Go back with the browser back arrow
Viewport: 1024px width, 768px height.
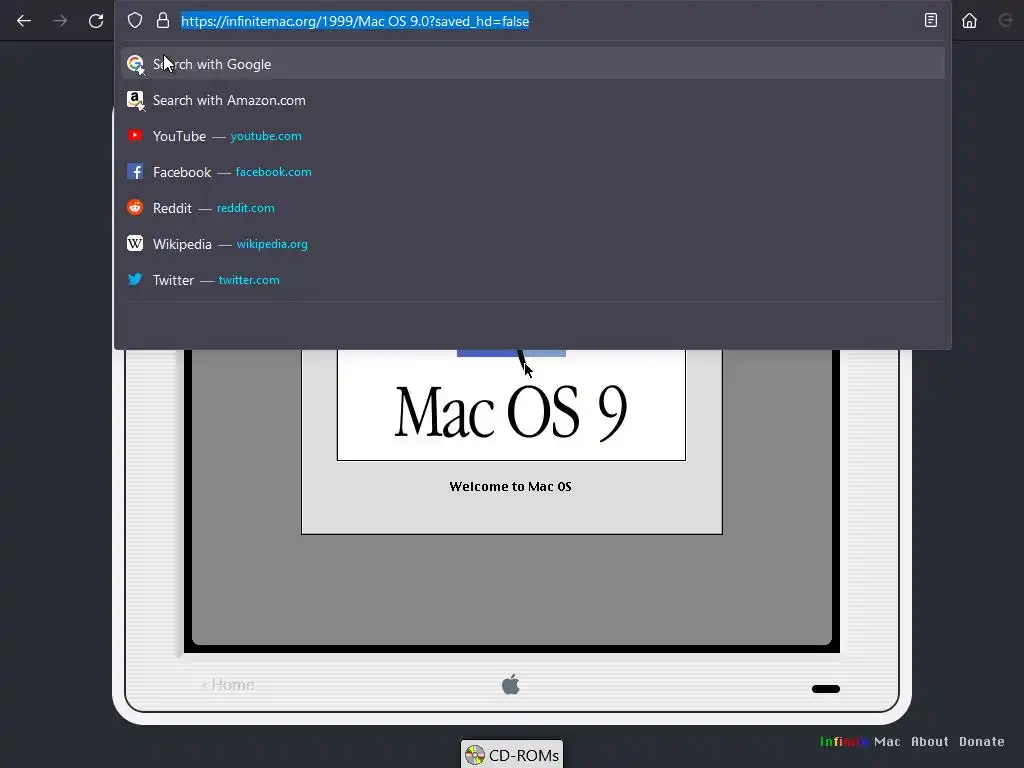pyautogui.click(x=24, y=21)
